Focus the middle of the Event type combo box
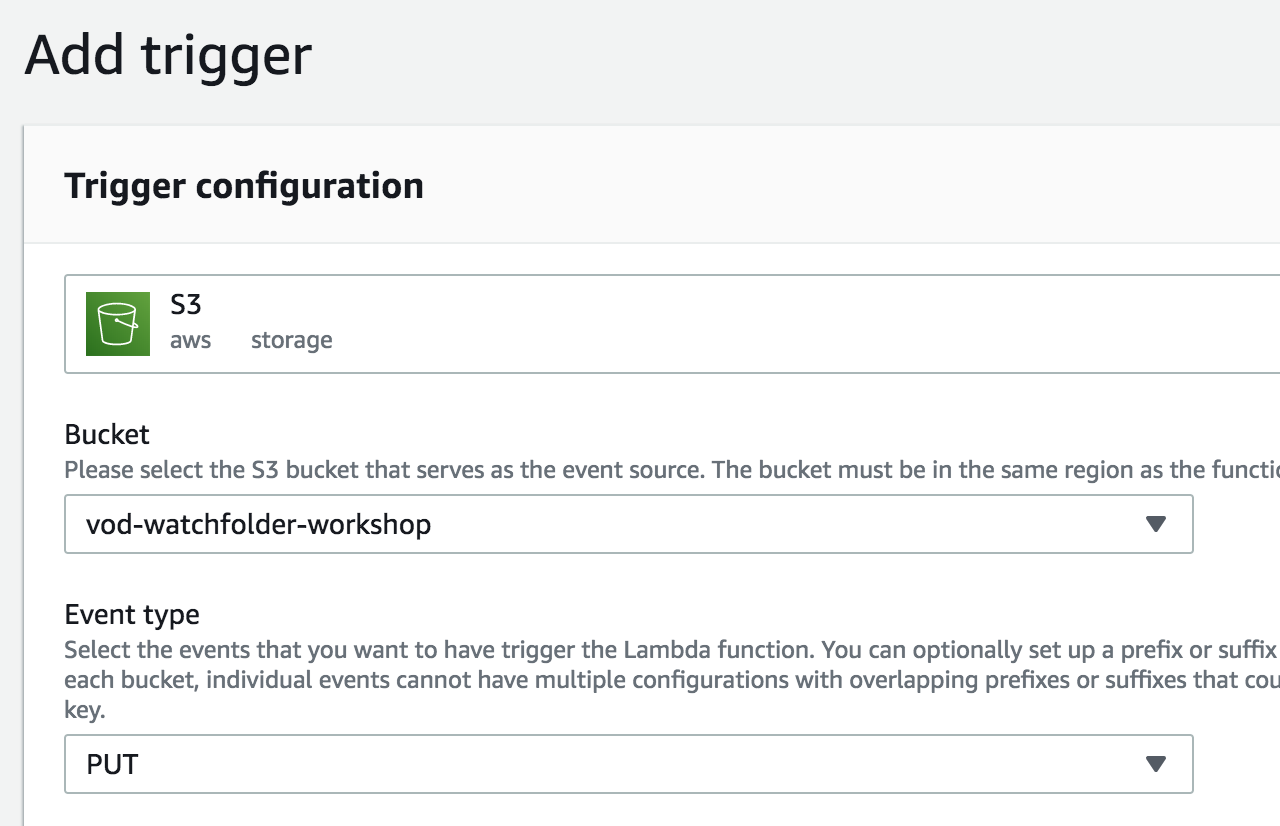 point(629,764)
